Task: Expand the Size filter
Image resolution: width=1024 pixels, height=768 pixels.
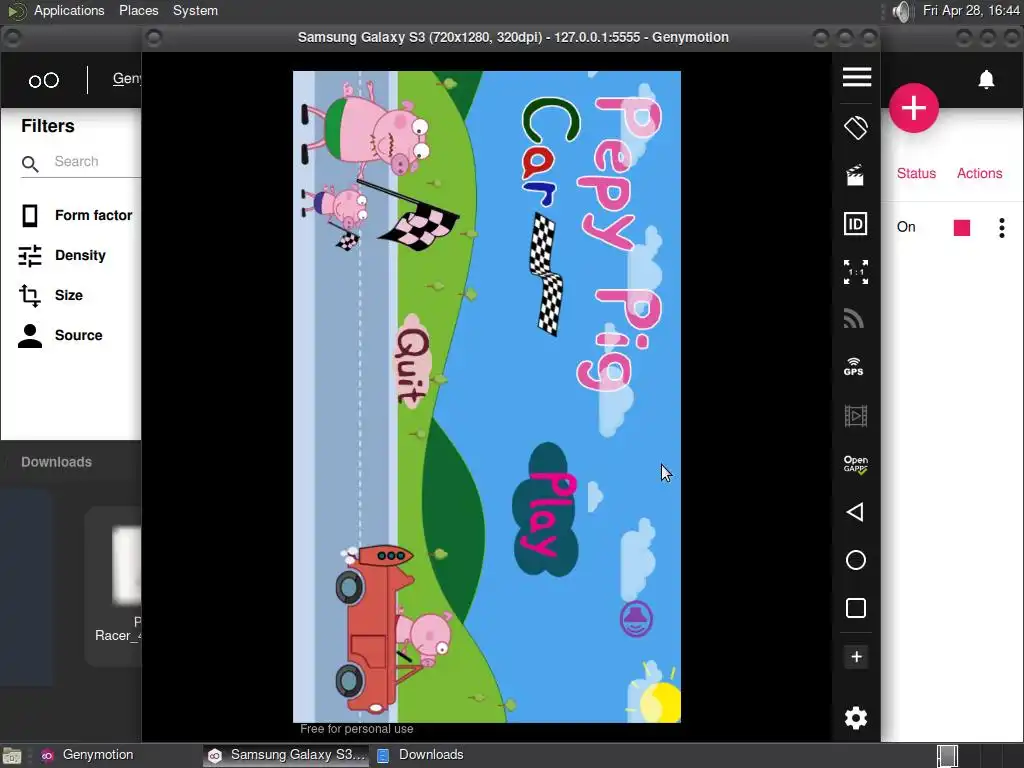Action: (50, 295)
